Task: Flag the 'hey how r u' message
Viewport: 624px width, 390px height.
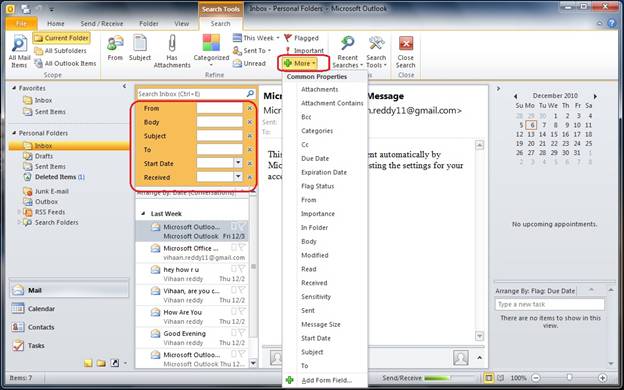Action: tap(241, 269)
